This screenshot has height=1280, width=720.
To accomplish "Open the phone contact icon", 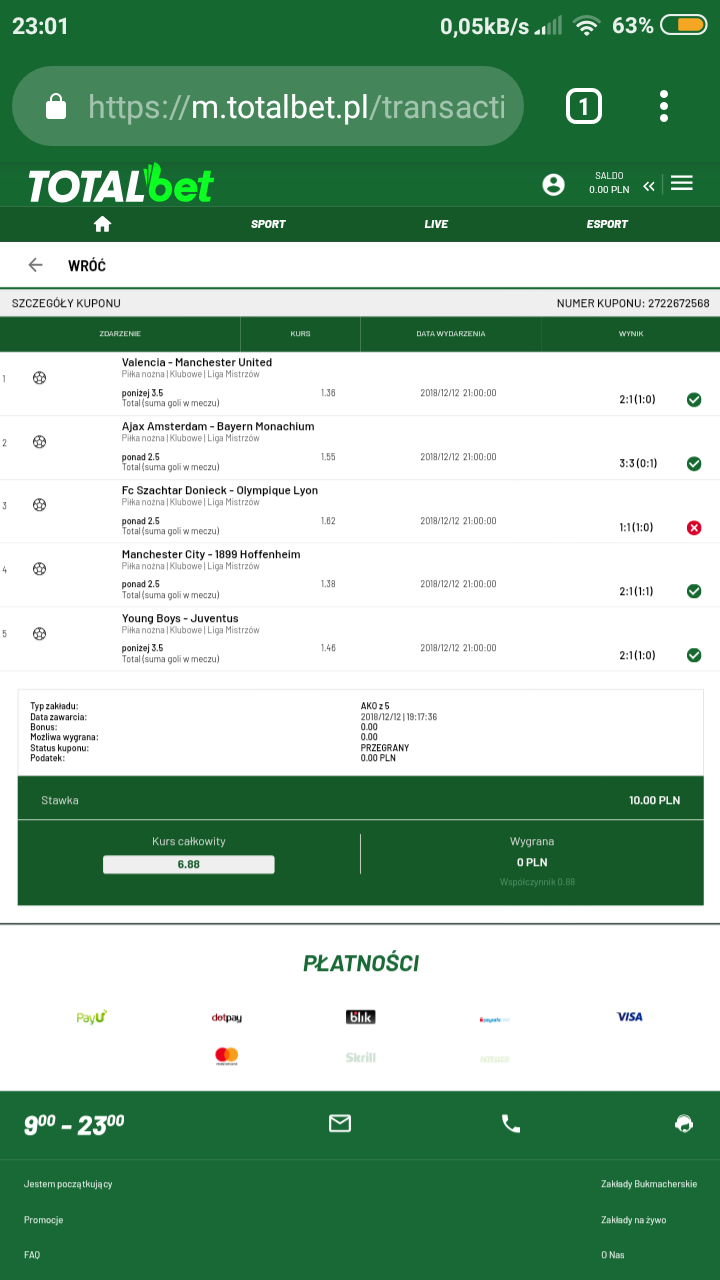I will [511, 1123].
